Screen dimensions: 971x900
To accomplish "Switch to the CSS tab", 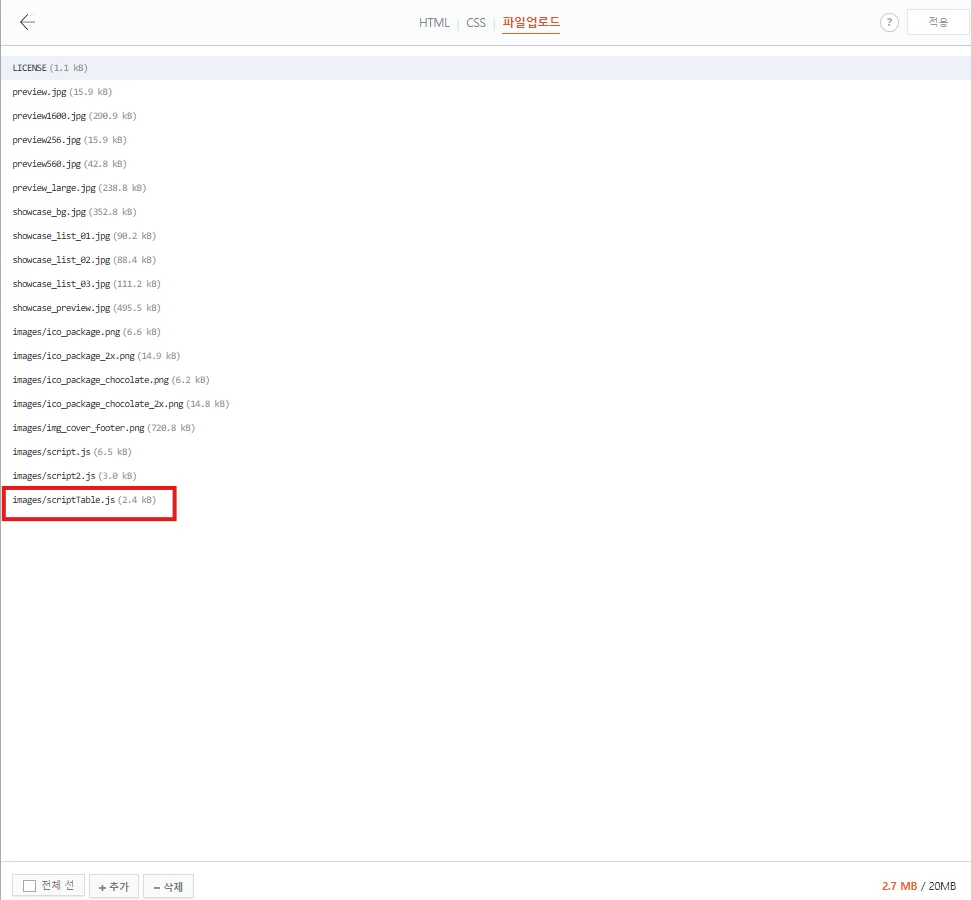I will coord(476,23).
